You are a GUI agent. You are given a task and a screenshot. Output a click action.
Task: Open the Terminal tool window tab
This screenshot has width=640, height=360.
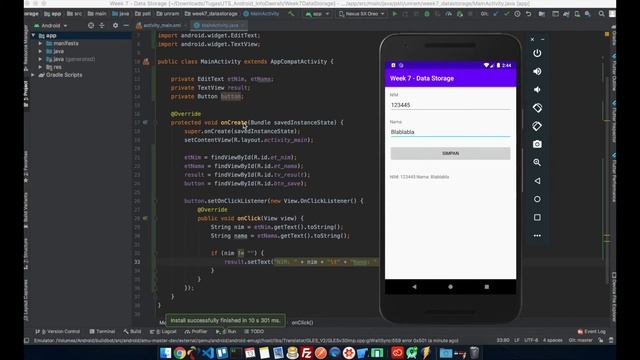pyautogui.click(x=102, y=331)
